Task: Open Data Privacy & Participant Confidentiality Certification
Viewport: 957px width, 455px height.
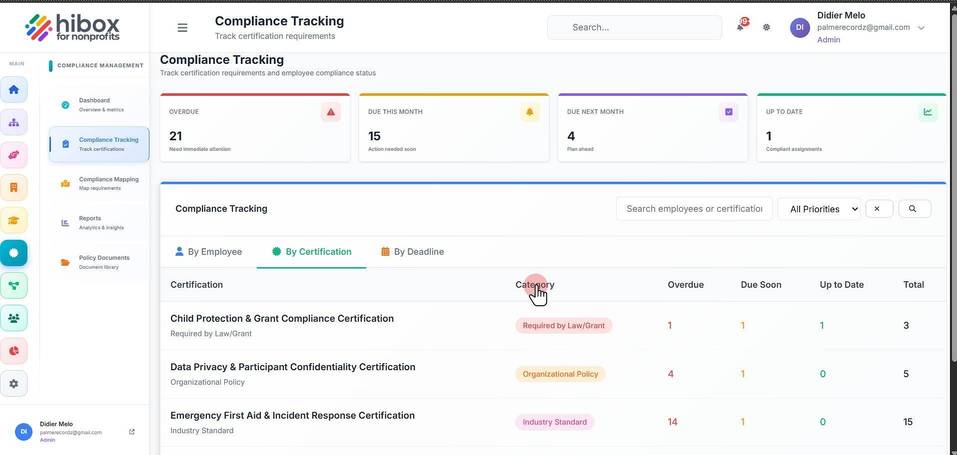Action: 293,367
